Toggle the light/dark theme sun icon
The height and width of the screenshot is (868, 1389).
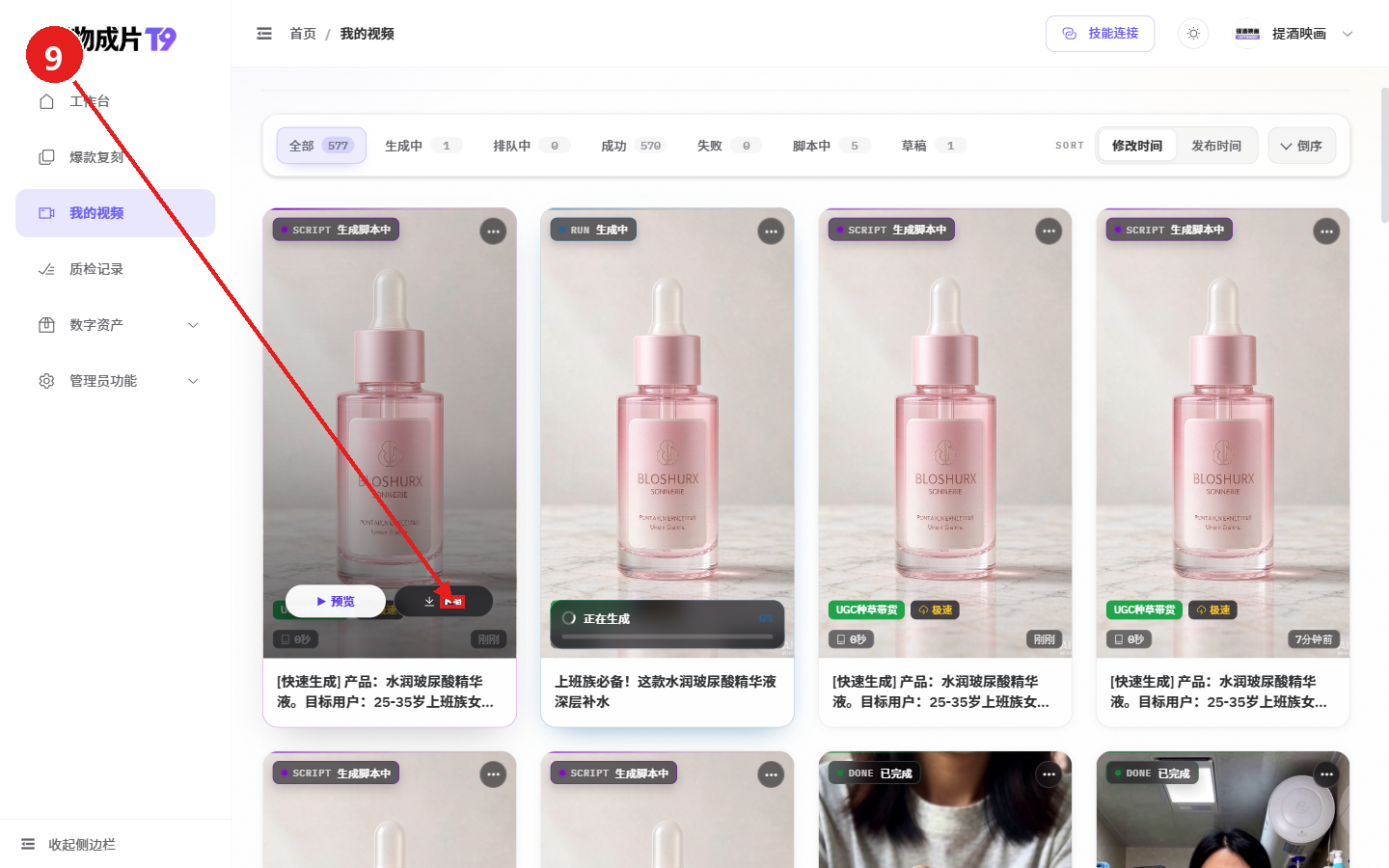pos(1193,34)
